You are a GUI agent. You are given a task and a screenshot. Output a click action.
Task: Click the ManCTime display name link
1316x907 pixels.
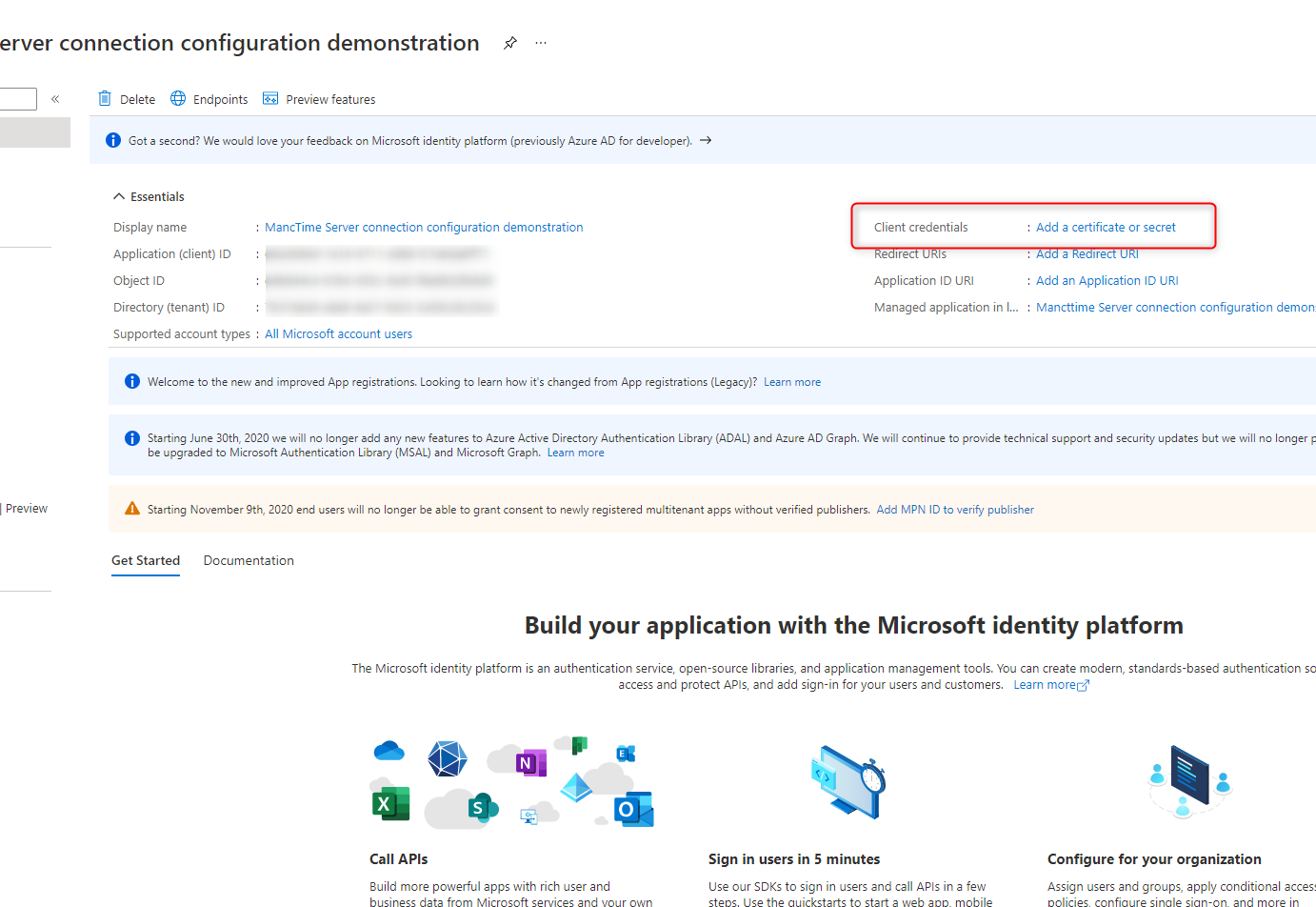click(x=424, y=227)
